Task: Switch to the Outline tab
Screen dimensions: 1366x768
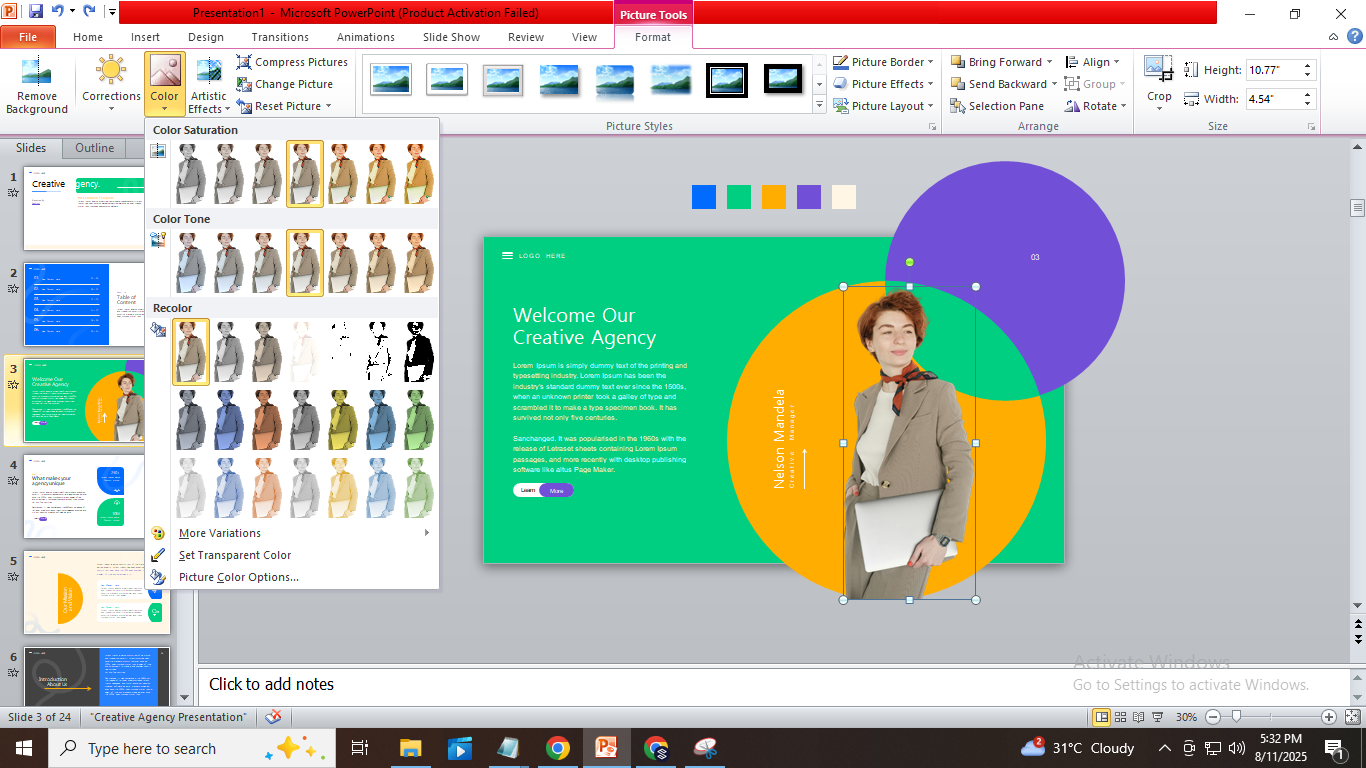Action: coord(95,148)
